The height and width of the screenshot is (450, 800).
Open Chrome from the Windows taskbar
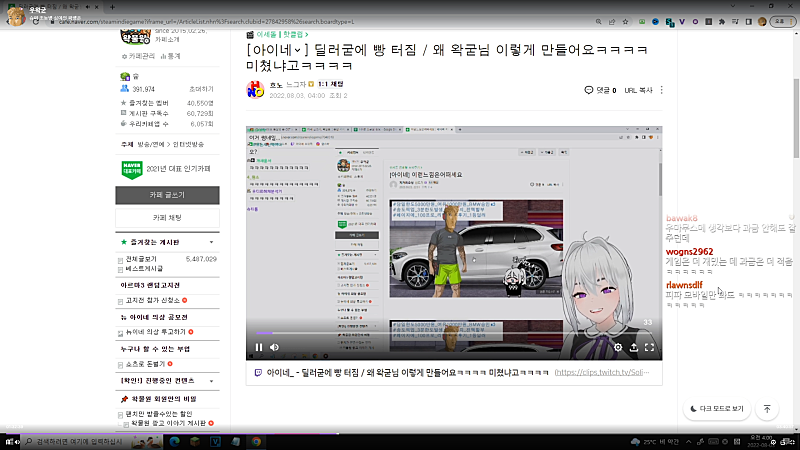click(x=257, y=441)
